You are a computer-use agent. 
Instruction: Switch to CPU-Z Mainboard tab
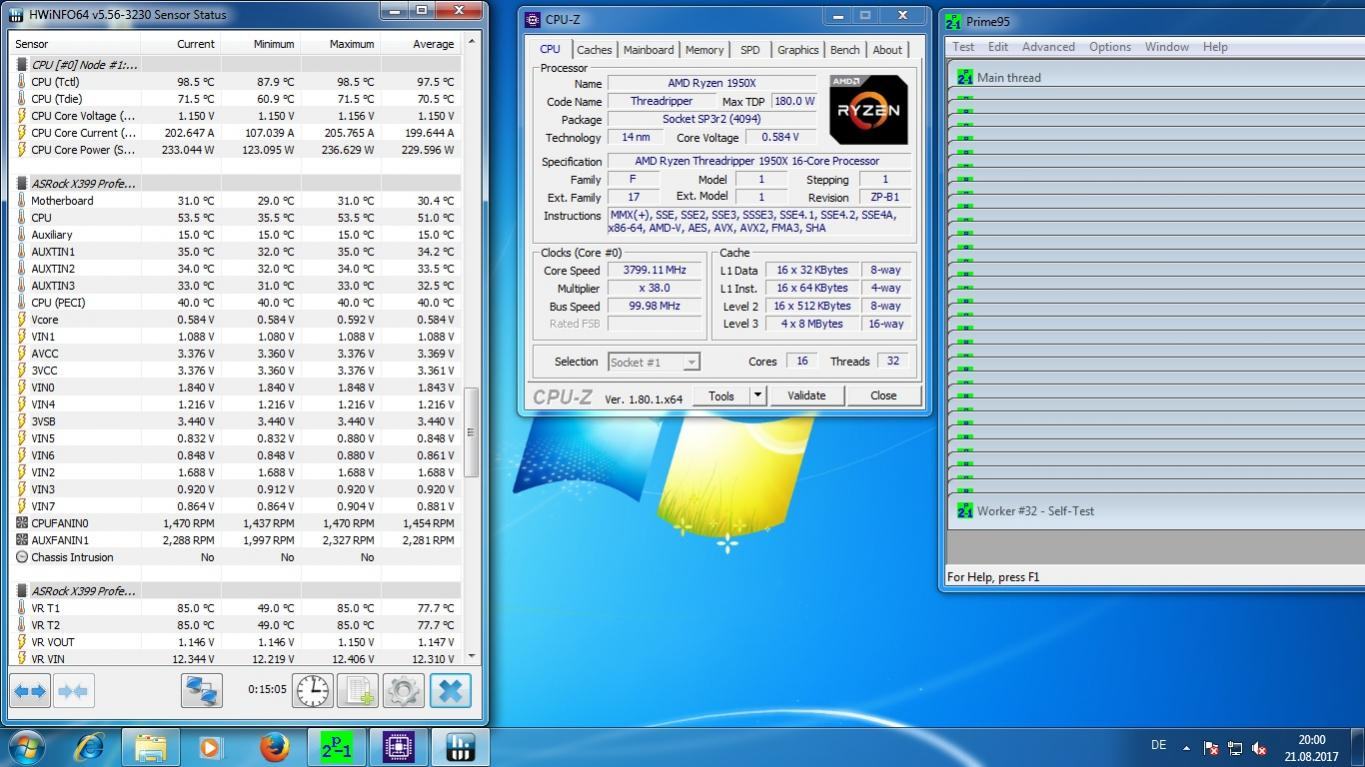point(648,50)
